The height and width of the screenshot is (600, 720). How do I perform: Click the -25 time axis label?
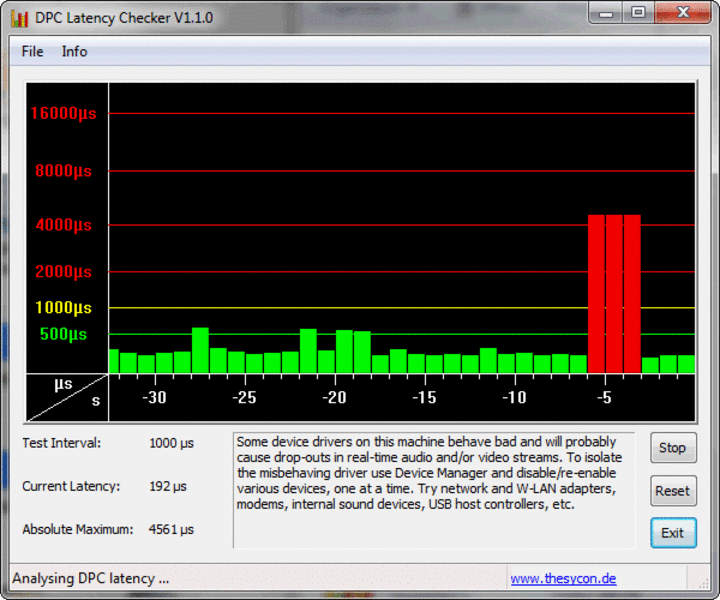point(244,398)
